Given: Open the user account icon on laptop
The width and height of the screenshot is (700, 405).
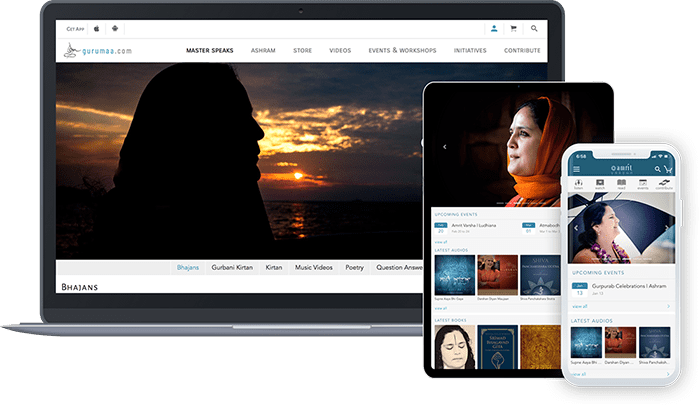Looking at the screenshot, I should 494,29.
